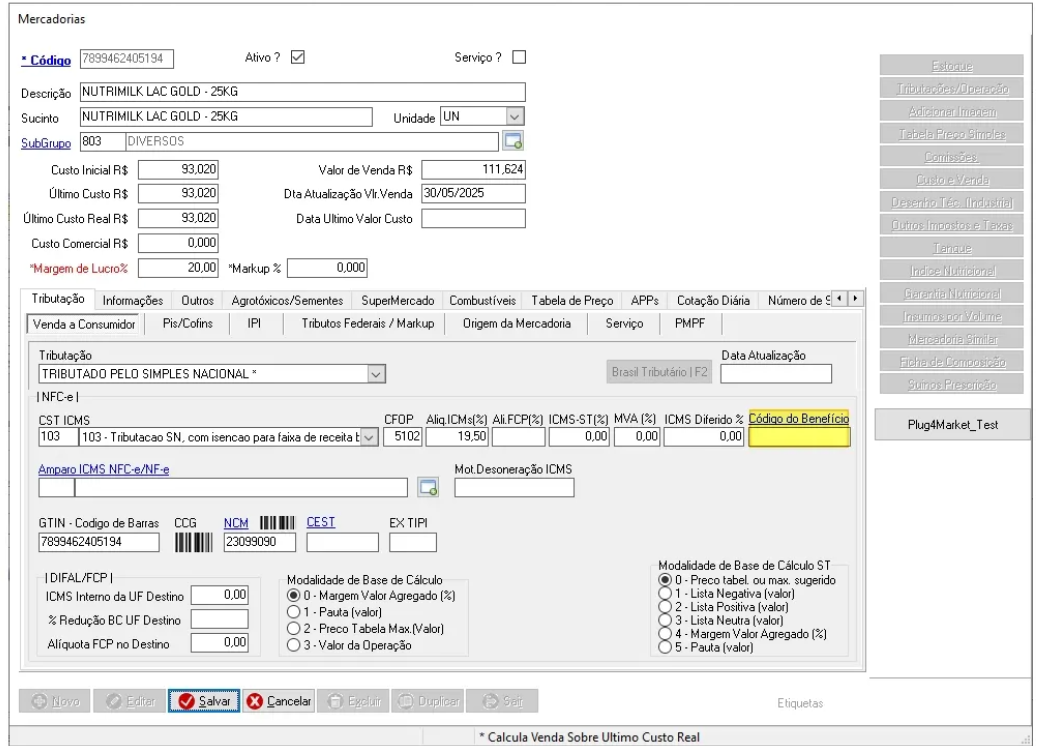
Task: Click the NCM code field
Action: 260,543
